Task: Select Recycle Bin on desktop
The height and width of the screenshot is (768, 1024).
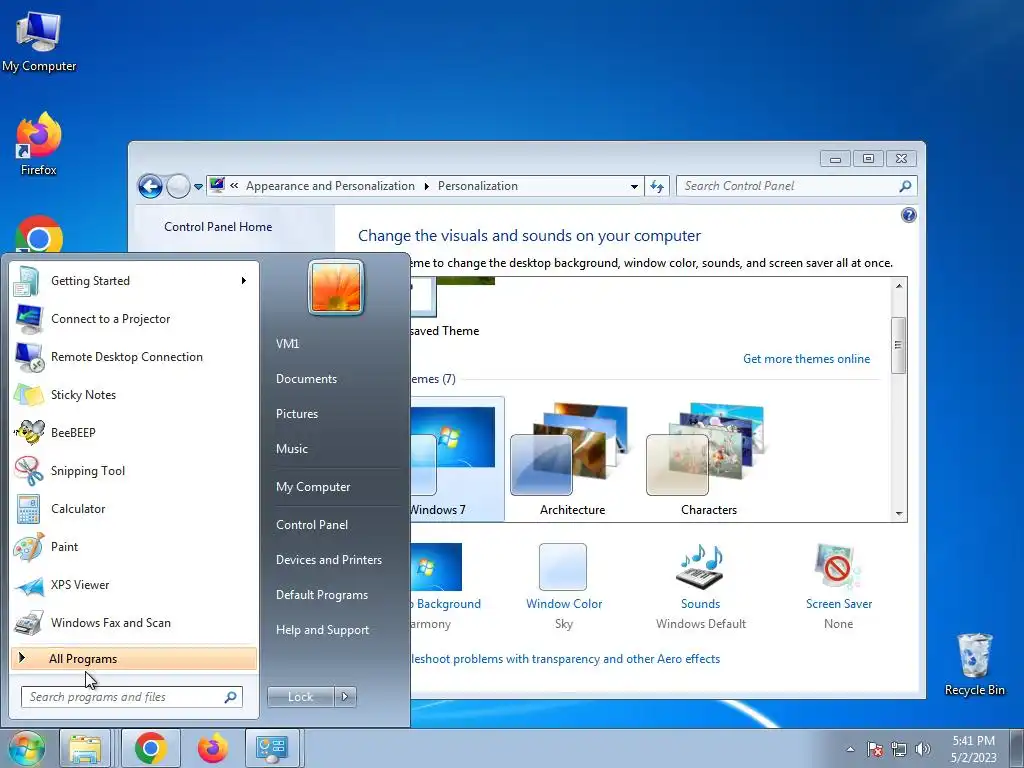Action: pyautogui.click(x=974, y=665)
